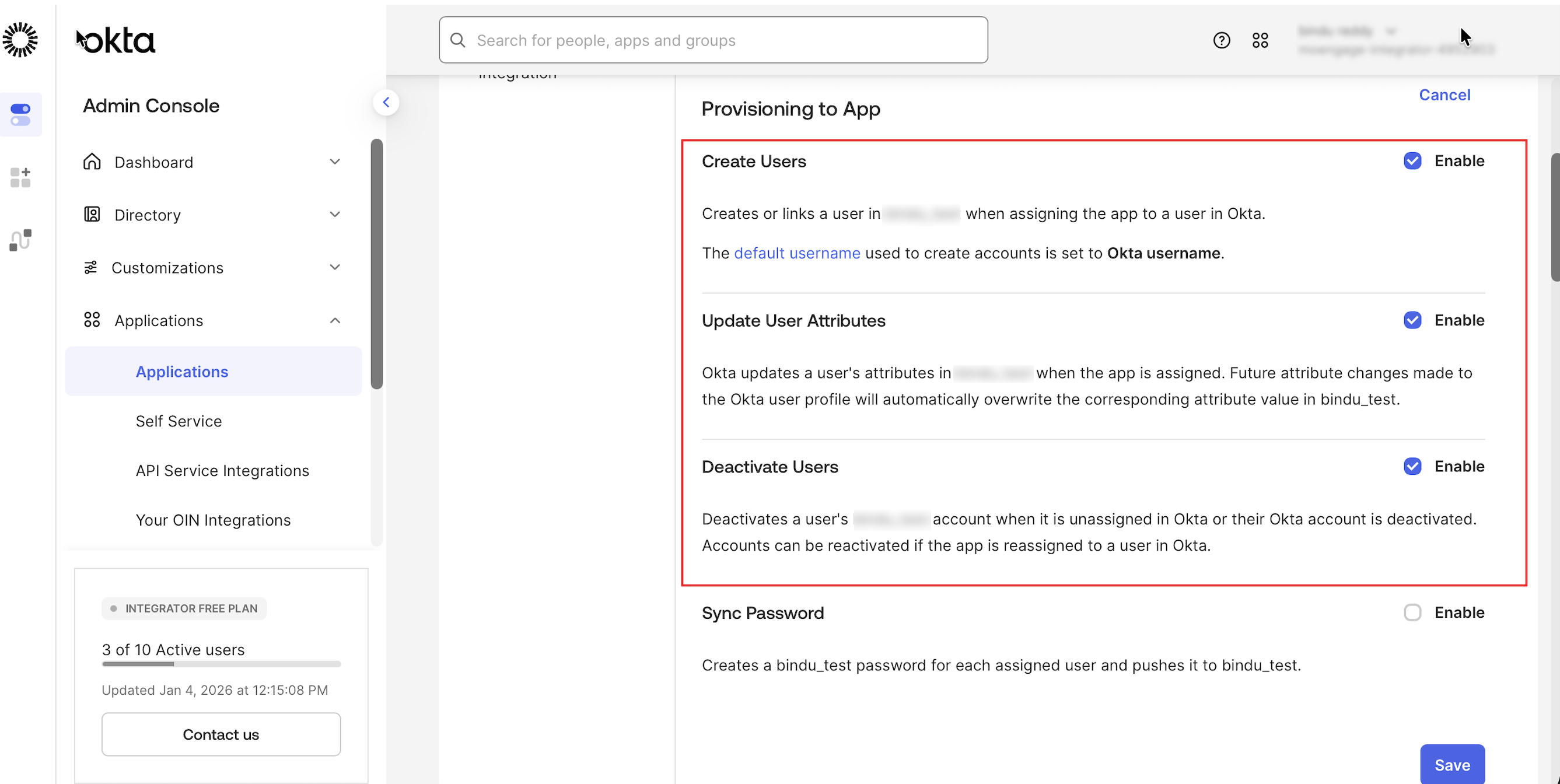Click the add-apps grid plus icon
The height and width of the screenshot is (784, 1560).
coord(20,177)
